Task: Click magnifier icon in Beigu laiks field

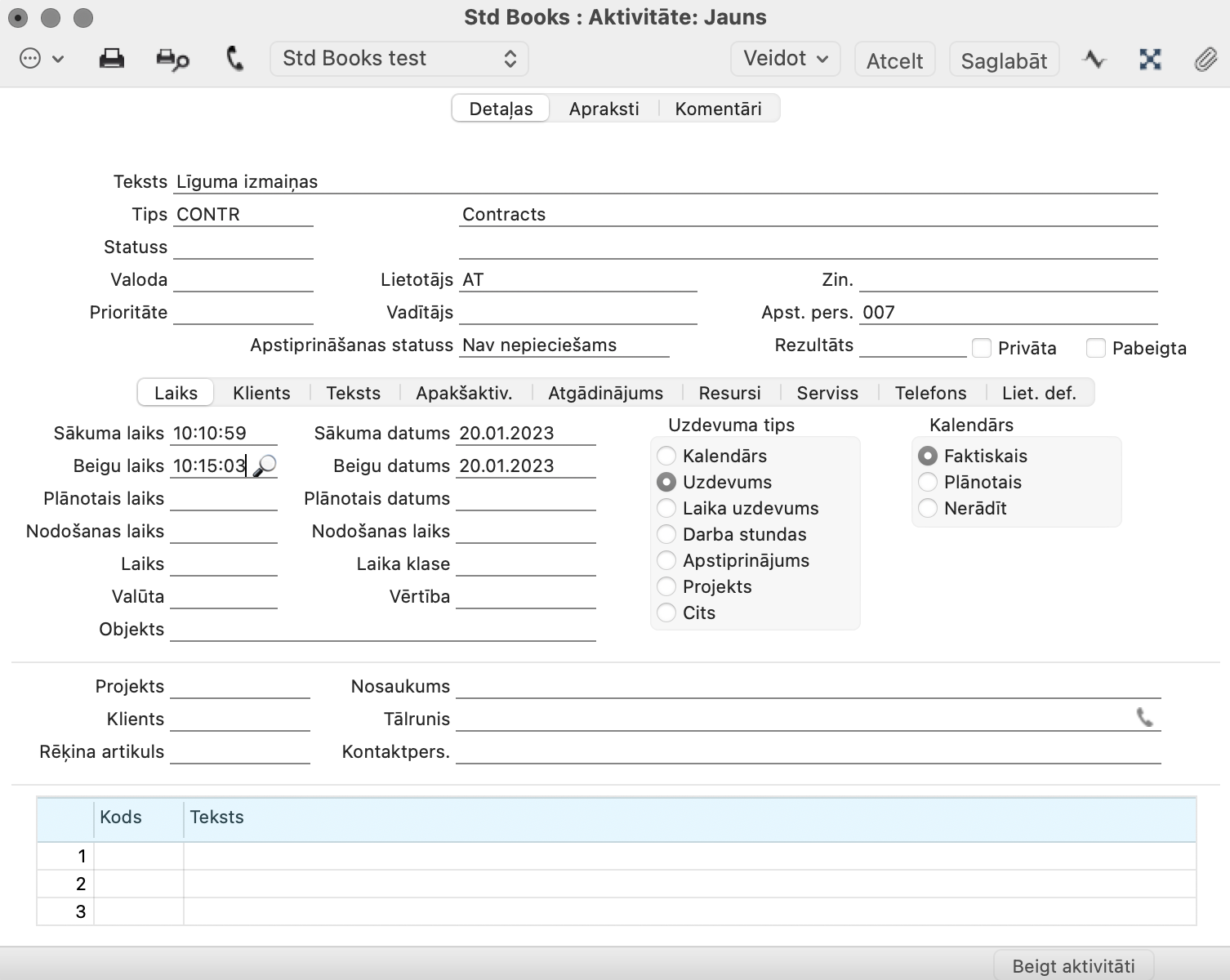Action: (x=265, y=466)
